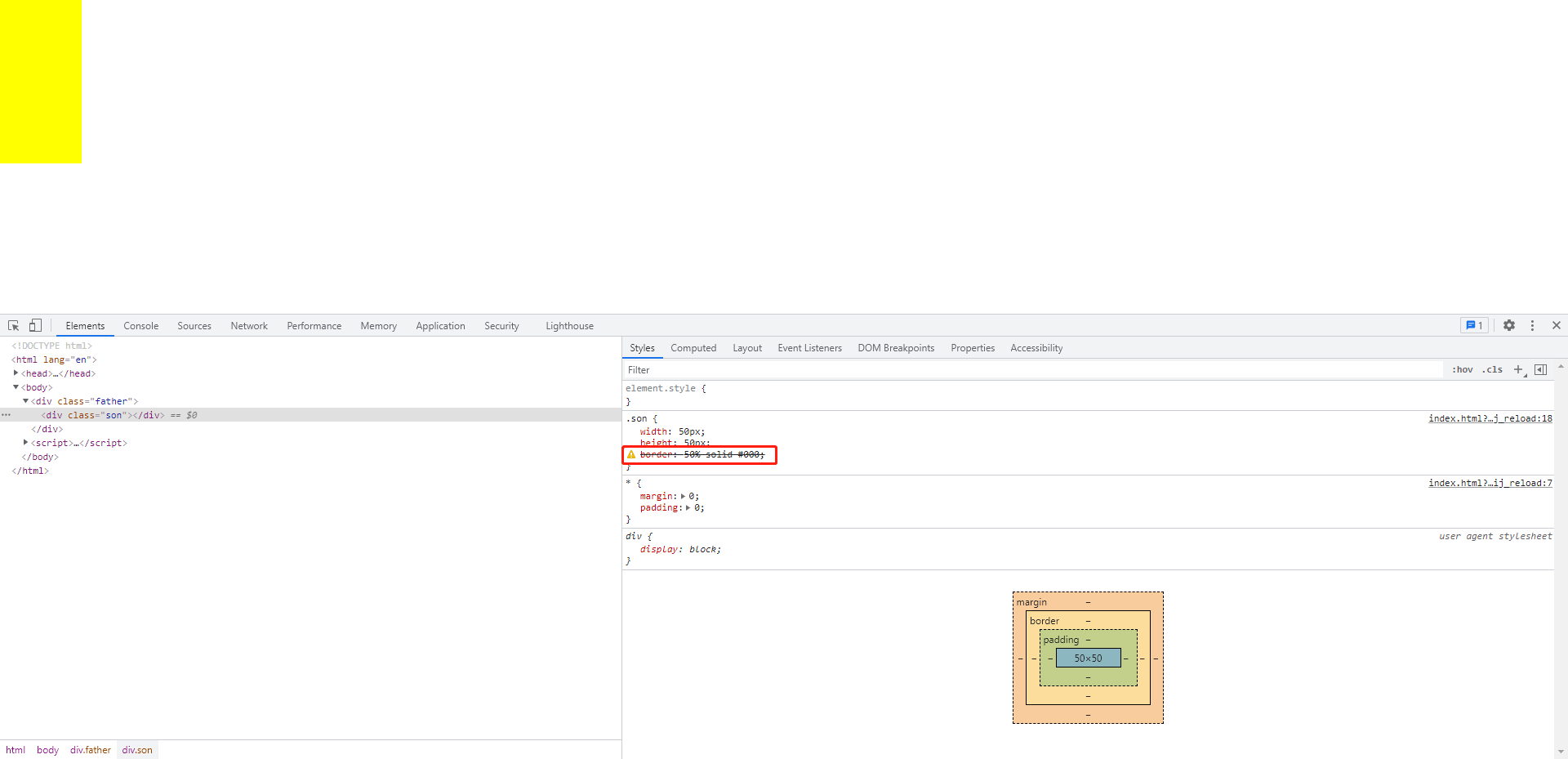Viewport: 1568px width, 759px height.
Task: Open the Performance tab
Action: point(314,326)
